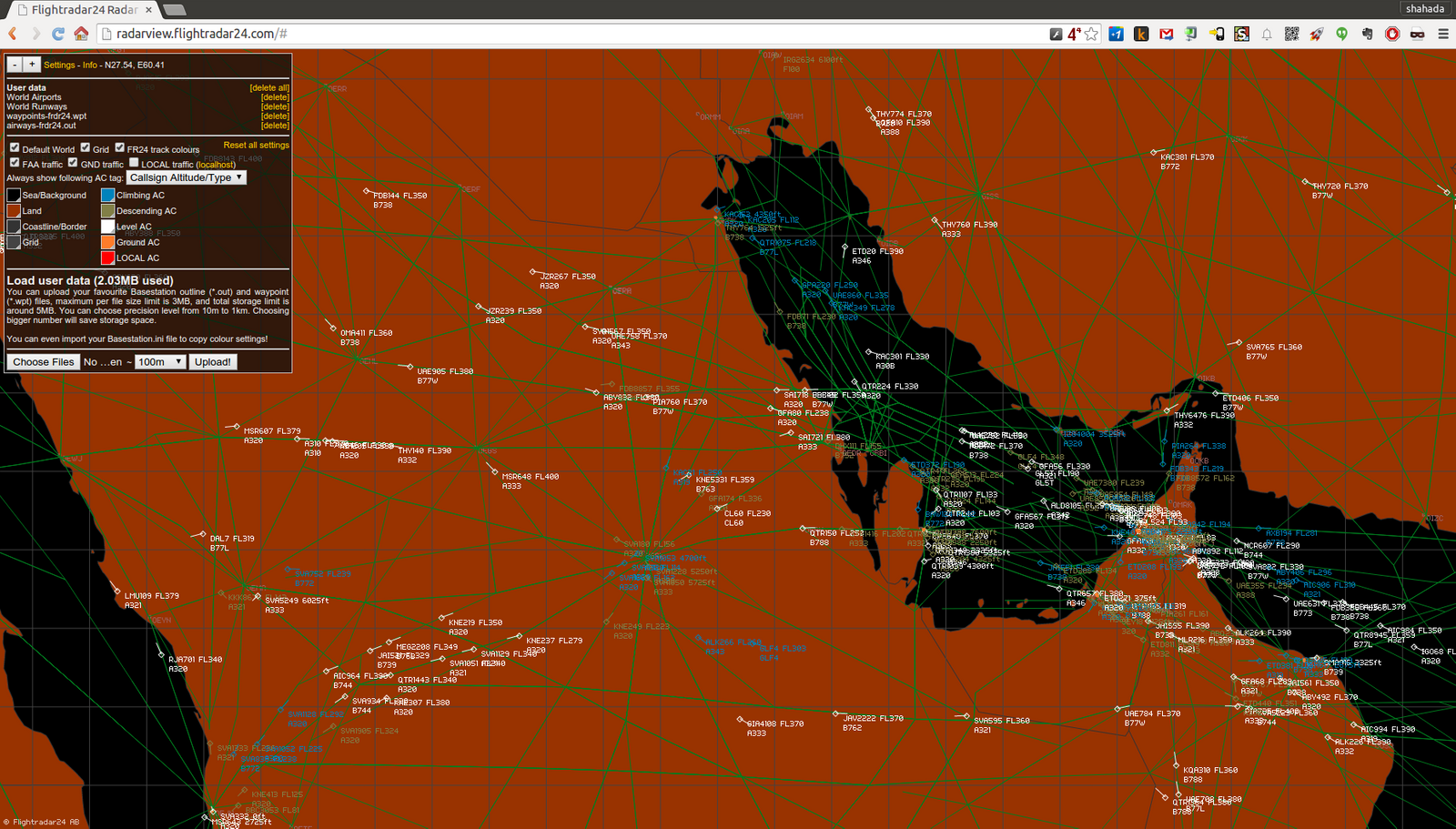Open the Info link in panel
The height and width of the screenshot is (829, 1456).
(x=90, y=66)
